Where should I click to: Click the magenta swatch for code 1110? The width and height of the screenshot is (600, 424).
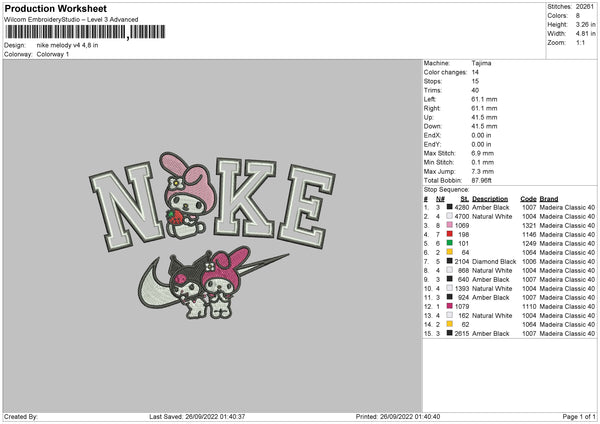450,306
